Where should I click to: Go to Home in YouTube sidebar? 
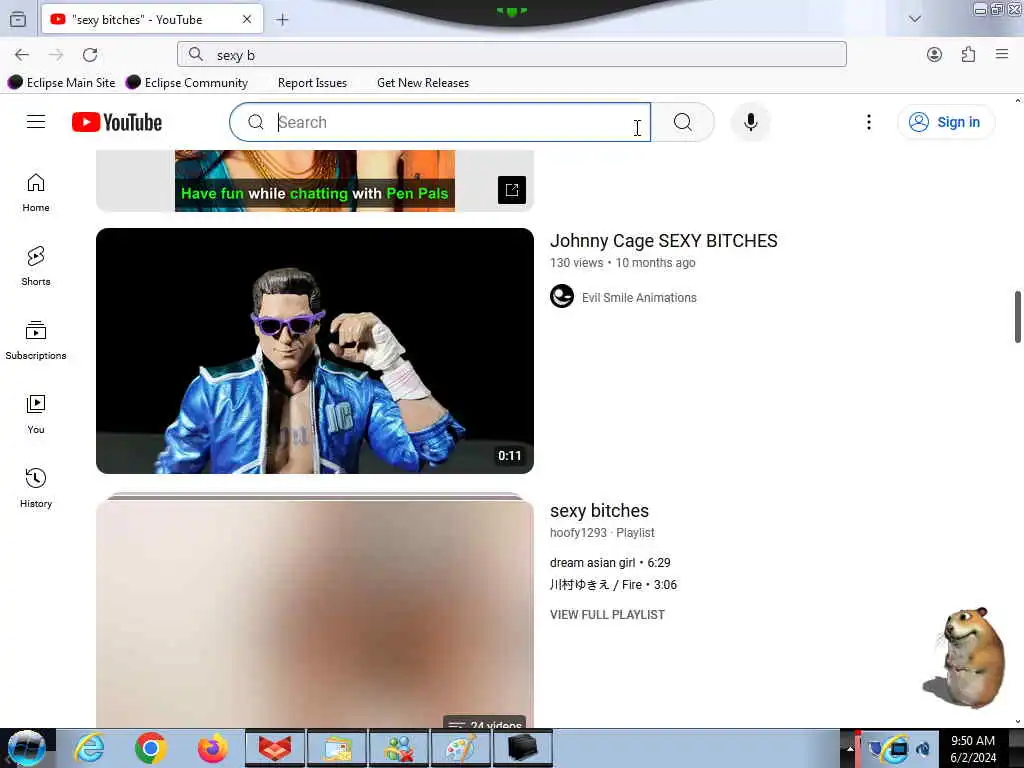36,193
